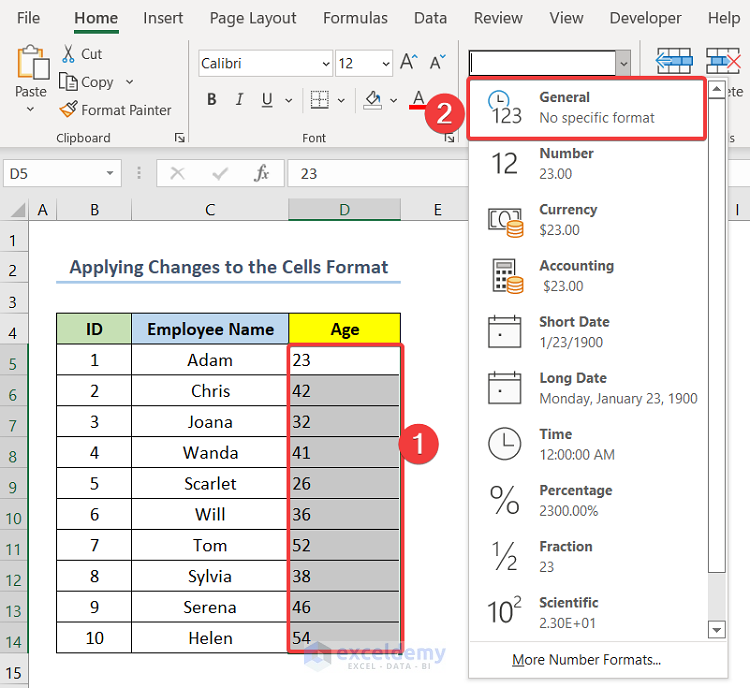Click the Increase Font Size icon
This screenshot has width=750, height=688.
coord(408,63)
